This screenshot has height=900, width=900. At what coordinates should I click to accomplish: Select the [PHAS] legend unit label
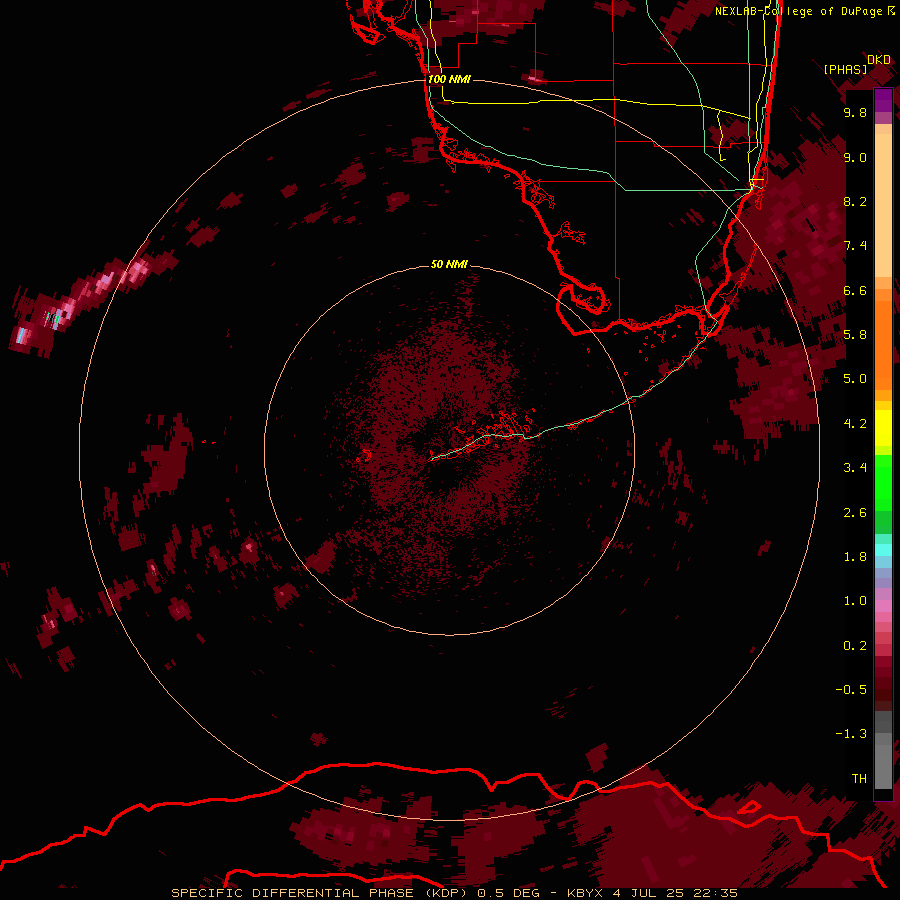(x=845, y=69)
